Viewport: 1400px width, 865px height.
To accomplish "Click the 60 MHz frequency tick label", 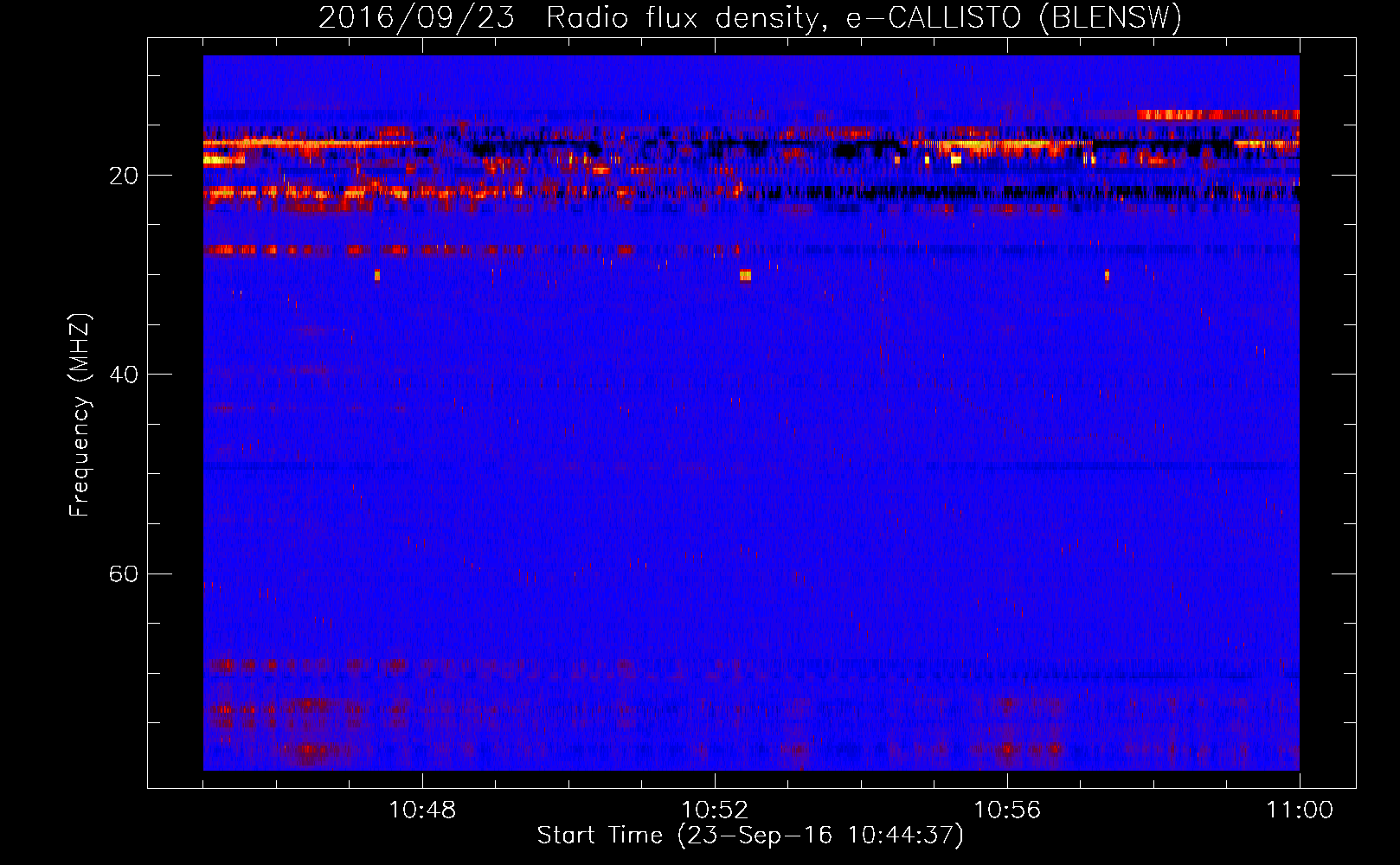I will click(123, 574).
